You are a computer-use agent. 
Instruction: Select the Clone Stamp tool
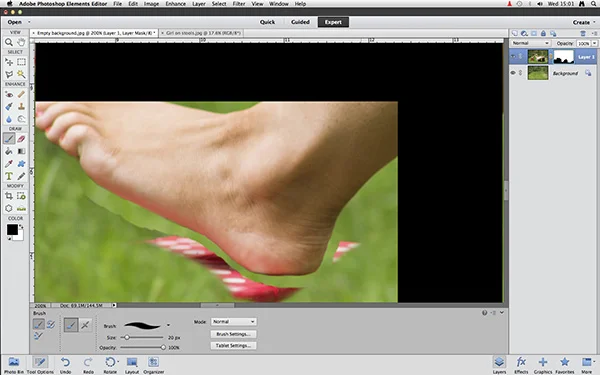point(21,106)
